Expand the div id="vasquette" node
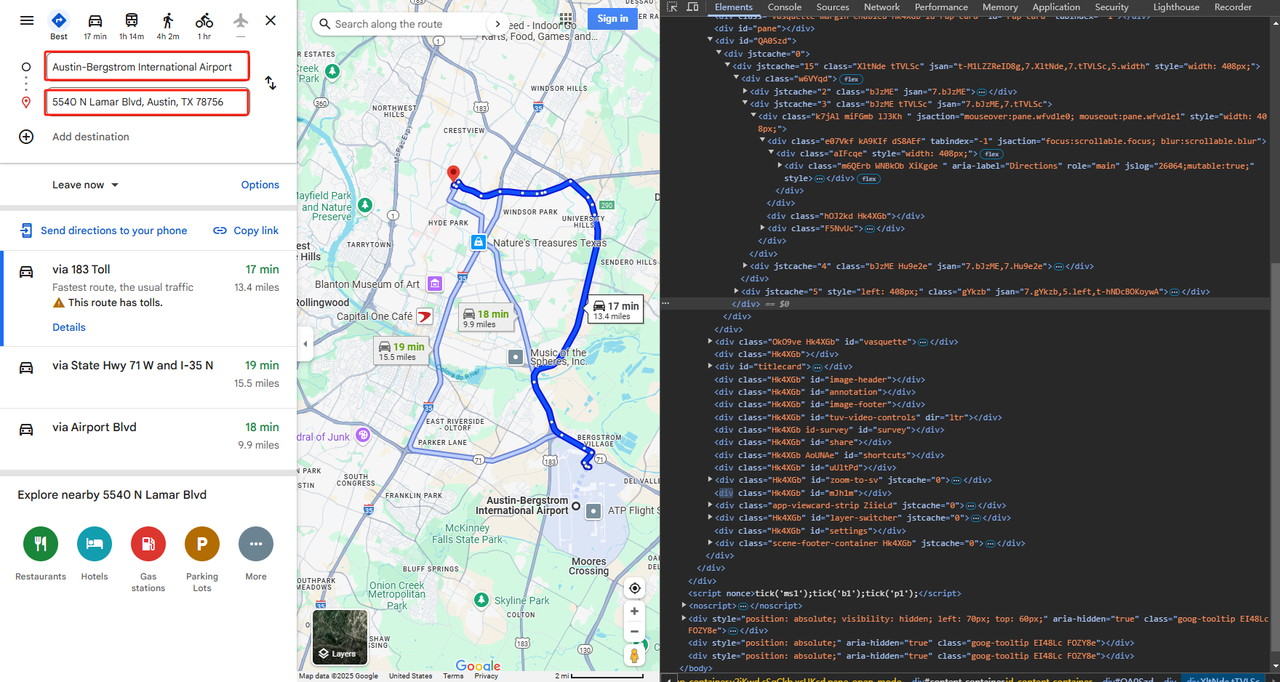Screen dimensions: 1280x682 pos(711,342)
